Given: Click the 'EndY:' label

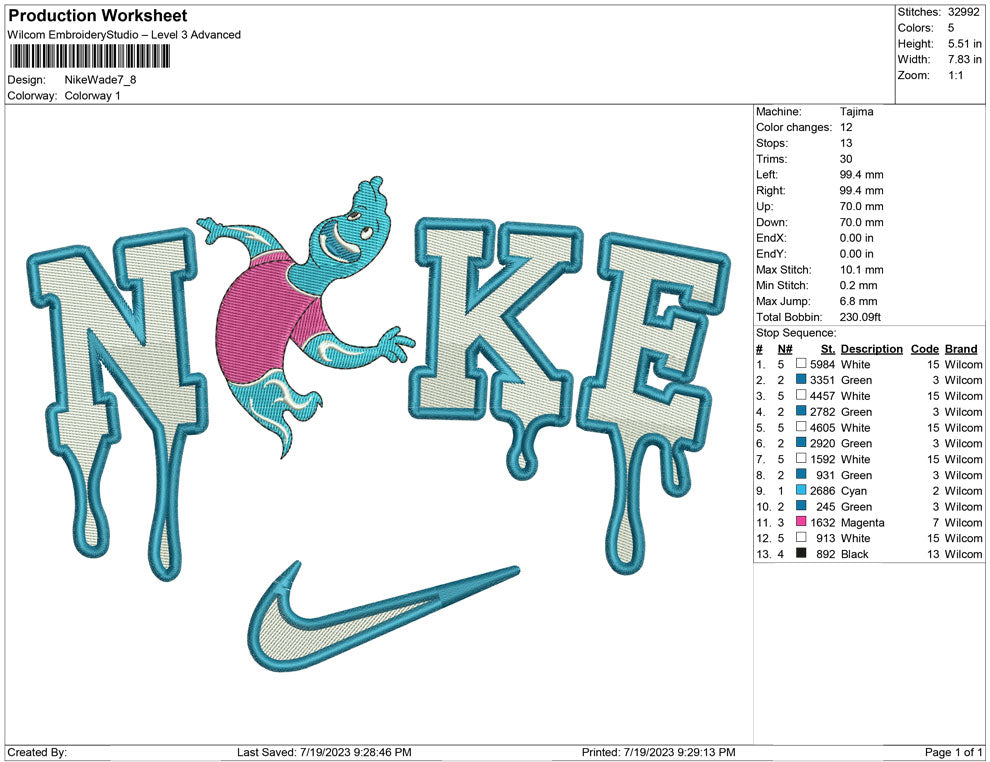Looking at the screenshot, I should click(x=771, y=253).
